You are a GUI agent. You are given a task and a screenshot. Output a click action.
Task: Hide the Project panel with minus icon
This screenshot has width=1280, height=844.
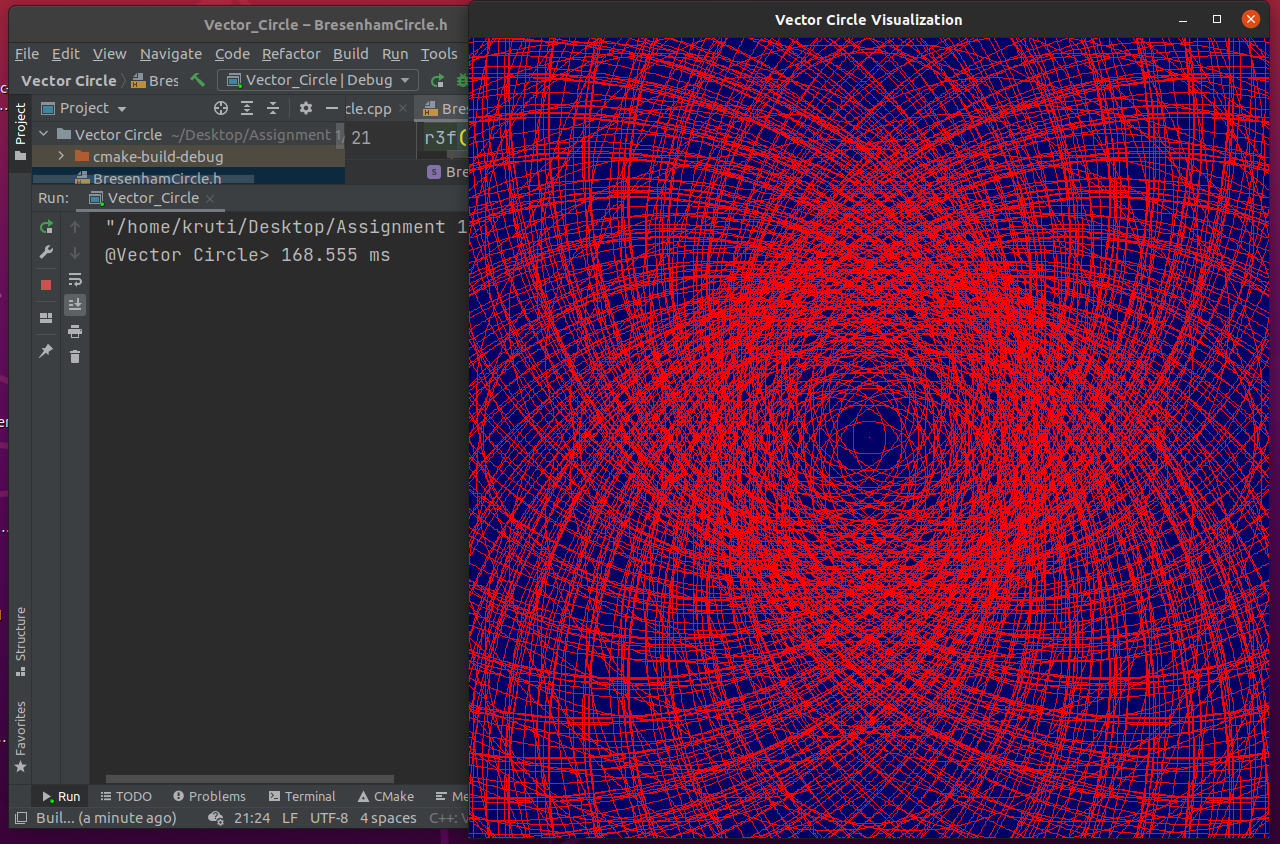(x=332, y=108)
